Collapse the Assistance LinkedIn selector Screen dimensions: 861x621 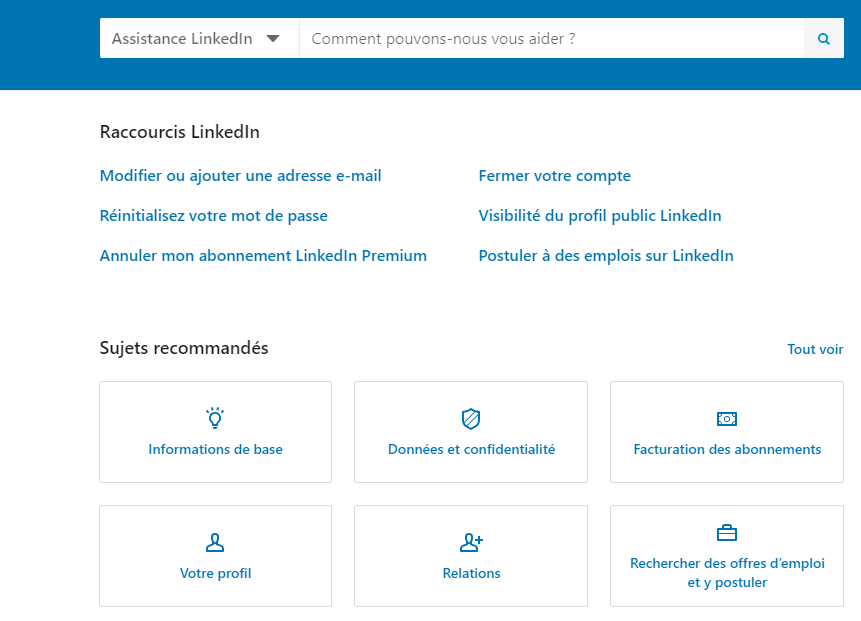pyautogui.click(x=199, y=38)
